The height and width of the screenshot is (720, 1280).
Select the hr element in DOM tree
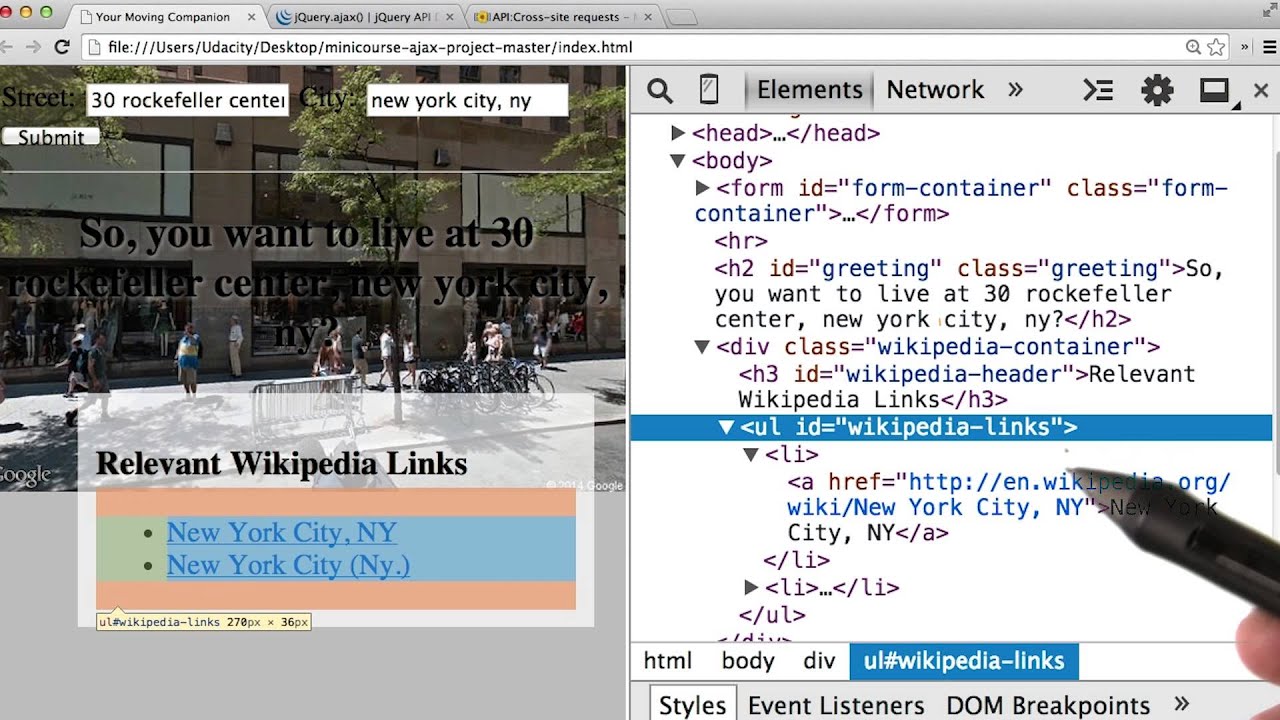coord(741,241)
